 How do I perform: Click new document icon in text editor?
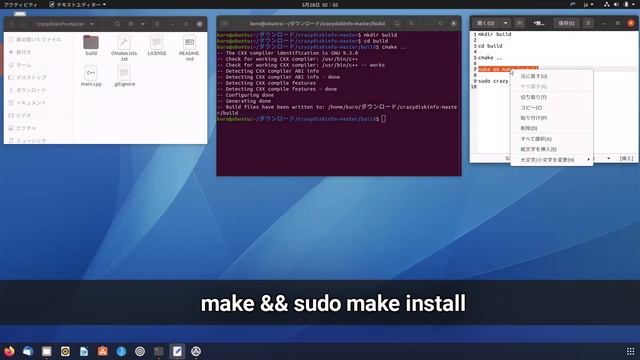tap(520, 23)
